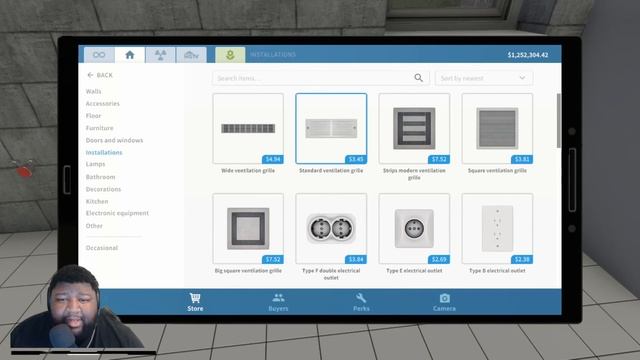Click the $3.45 price tag
The height and width of the screenshot is (360, 640).
(x=356, y=159)
